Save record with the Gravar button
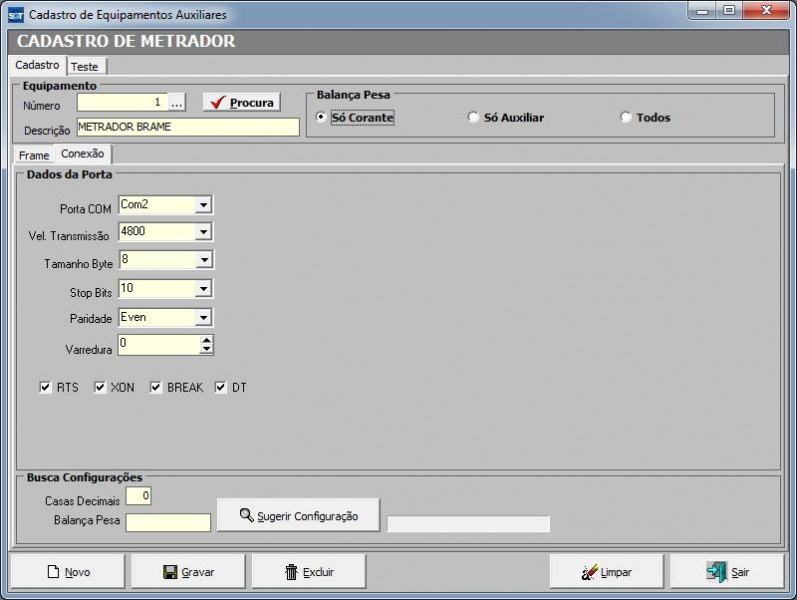The height and width of the screenshot is (600, 797). [x=188, y=572]
